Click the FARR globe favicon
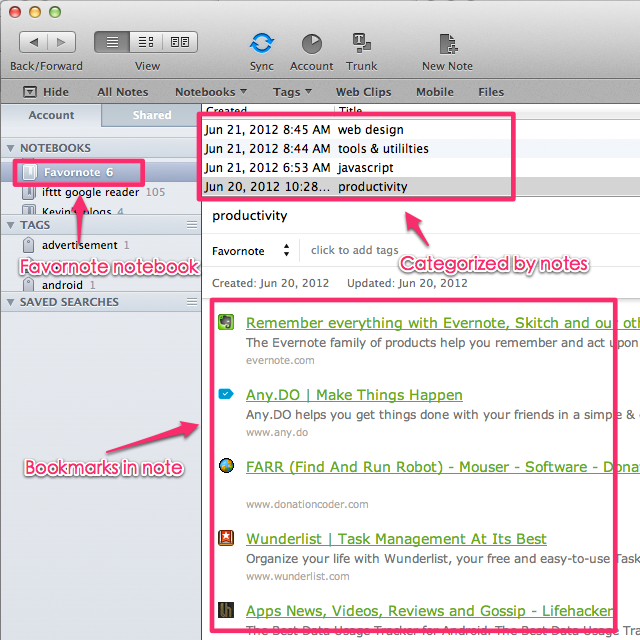This screenshot has width=640, height=640. (226, 466)
